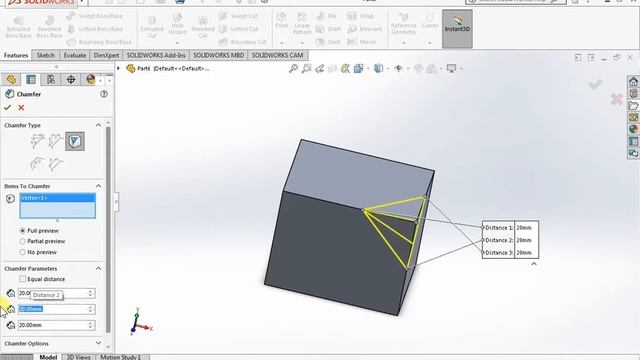Click the PropertyManager vertical scrollbar
This screenshot has height=360, width=640.
click(x=108, y=229)
